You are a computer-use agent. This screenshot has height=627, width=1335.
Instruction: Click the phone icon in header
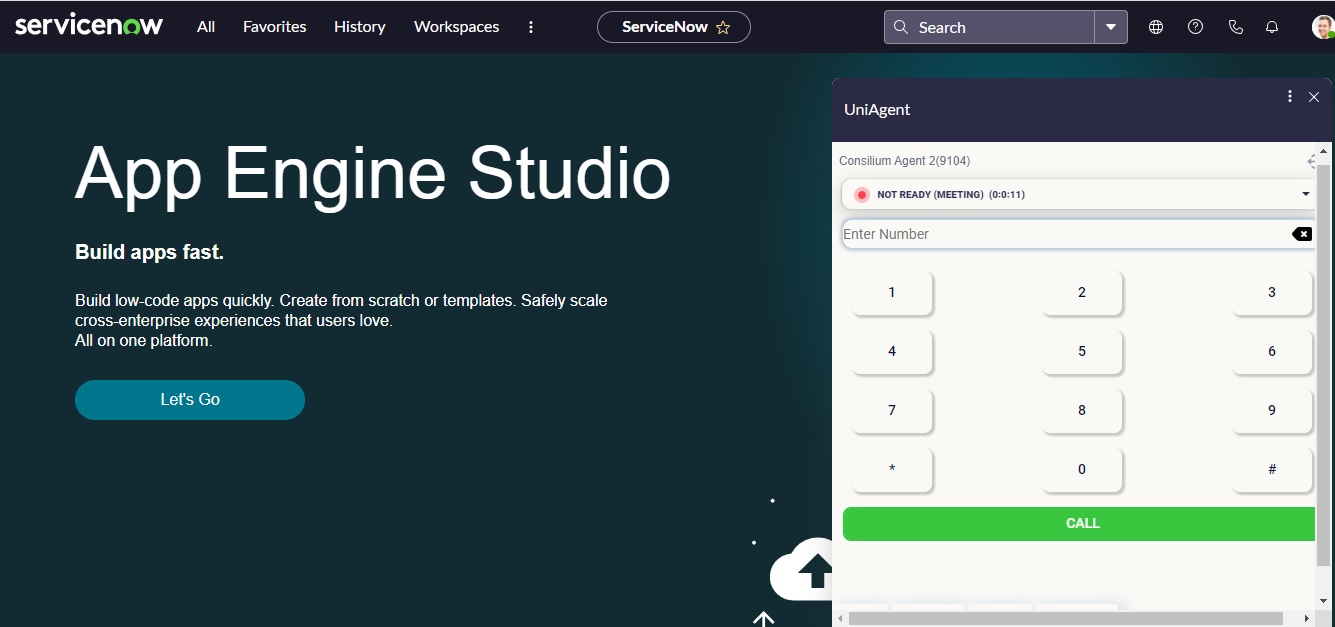click(1236, 27)
